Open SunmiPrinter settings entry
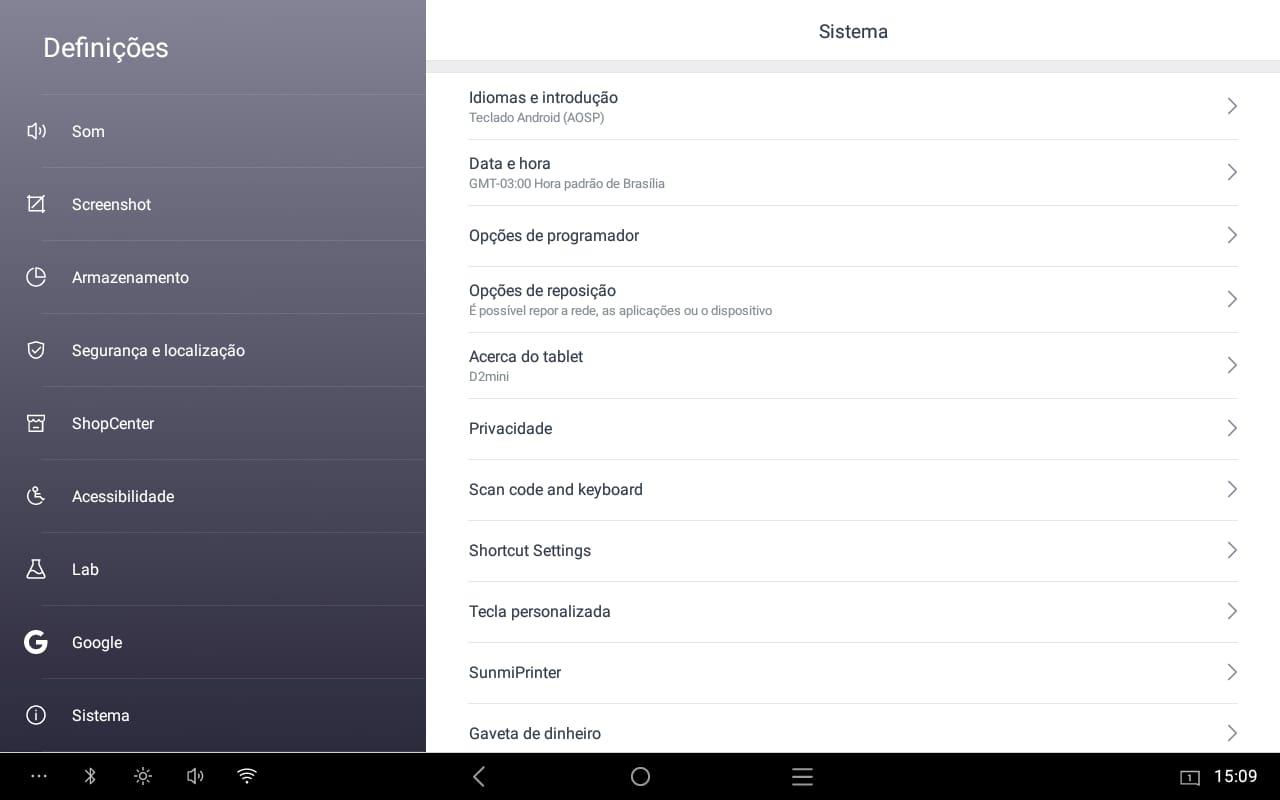The height and width of the screenshot is (800, 1280). [853, 673]
